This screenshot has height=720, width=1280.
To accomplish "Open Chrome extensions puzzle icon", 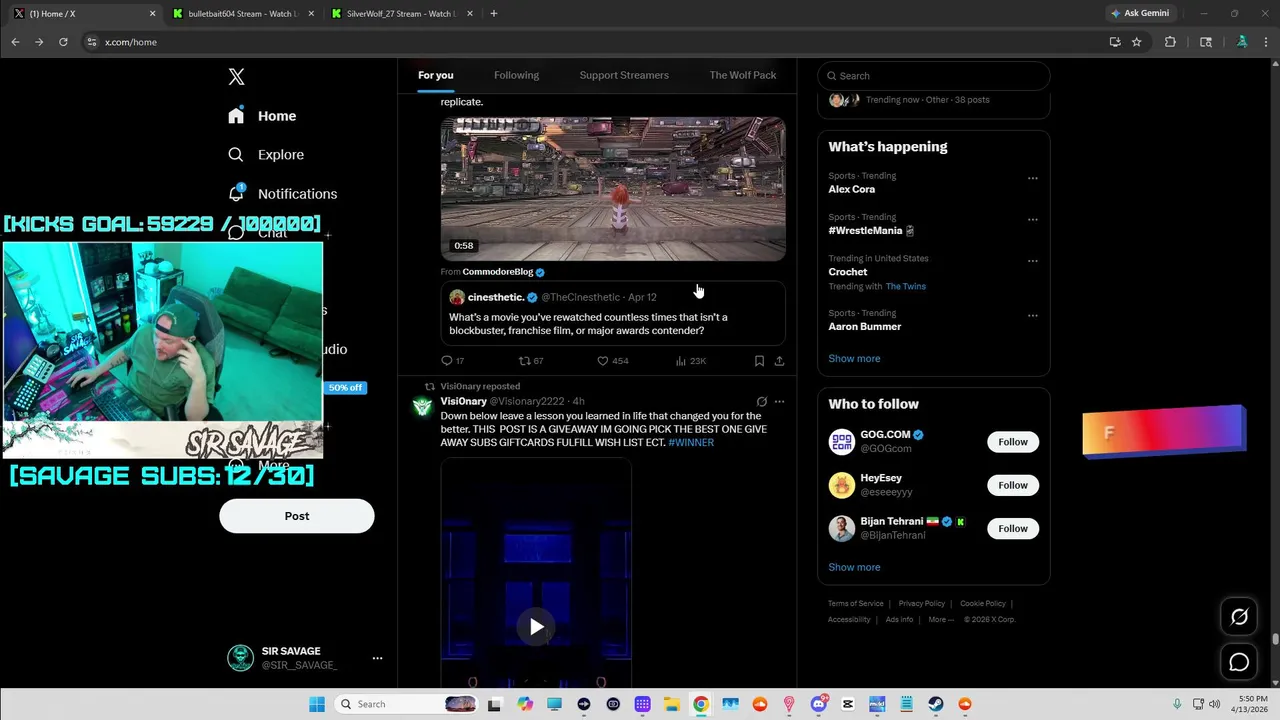I will [x=1170, y=42].
